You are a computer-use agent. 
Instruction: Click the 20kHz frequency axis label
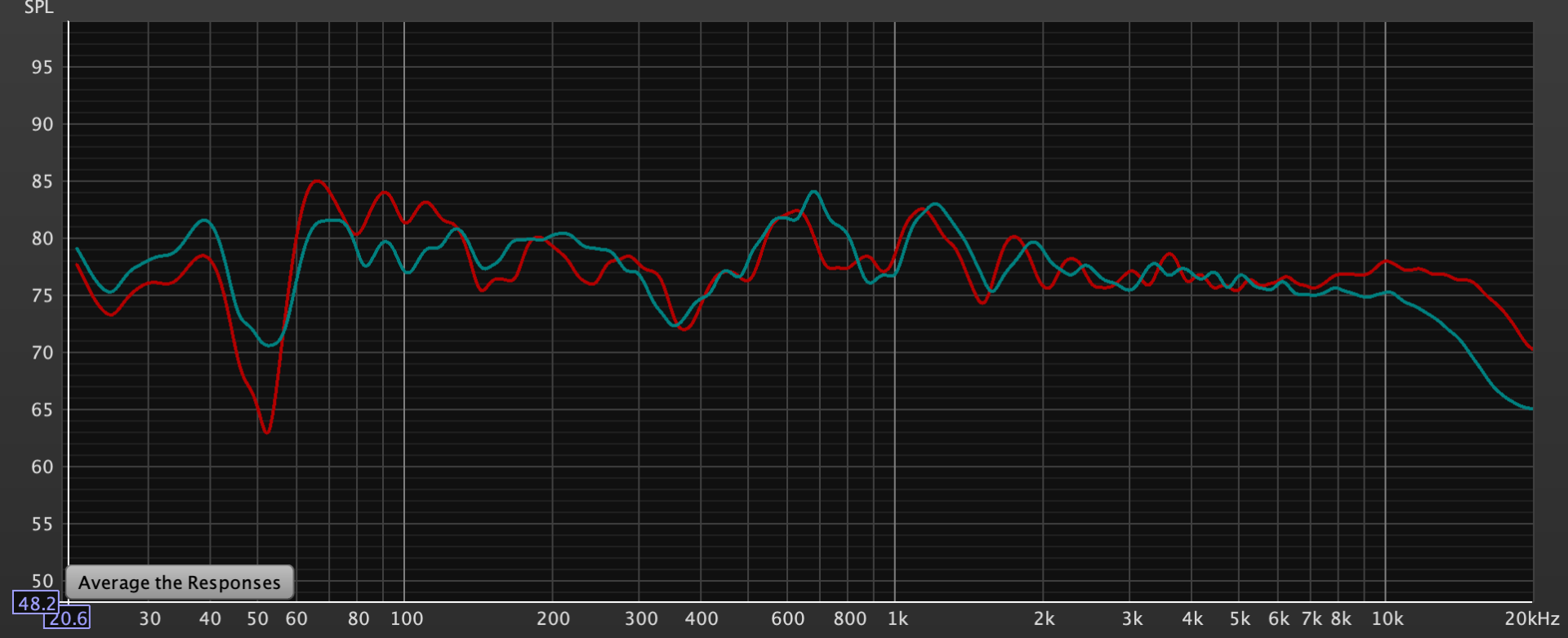(x=1531, y=619)
